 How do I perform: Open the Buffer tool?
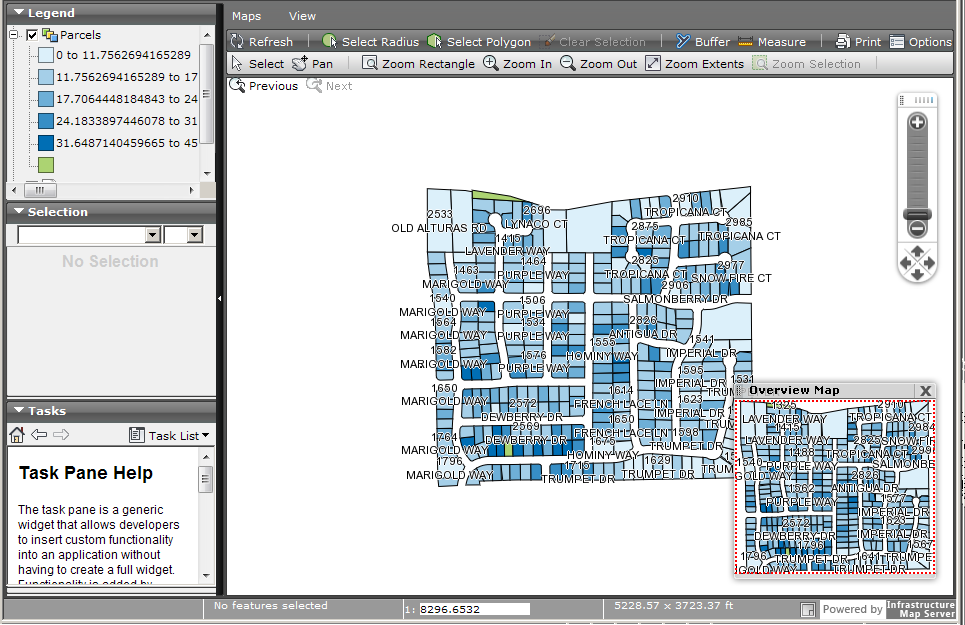click(702, 42)
